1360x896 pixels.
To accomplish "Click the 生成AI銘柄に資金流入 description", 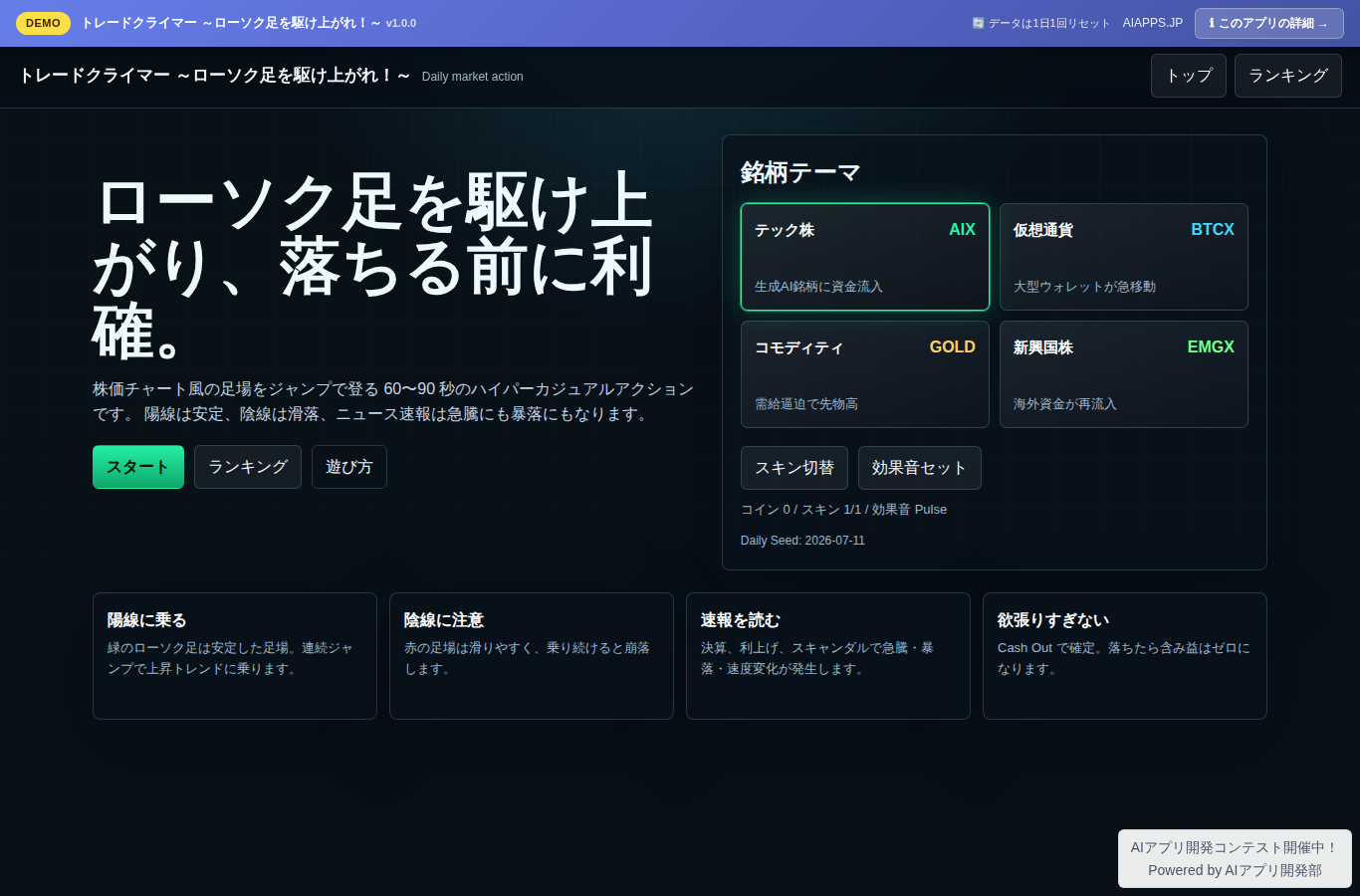I will 818,287.
